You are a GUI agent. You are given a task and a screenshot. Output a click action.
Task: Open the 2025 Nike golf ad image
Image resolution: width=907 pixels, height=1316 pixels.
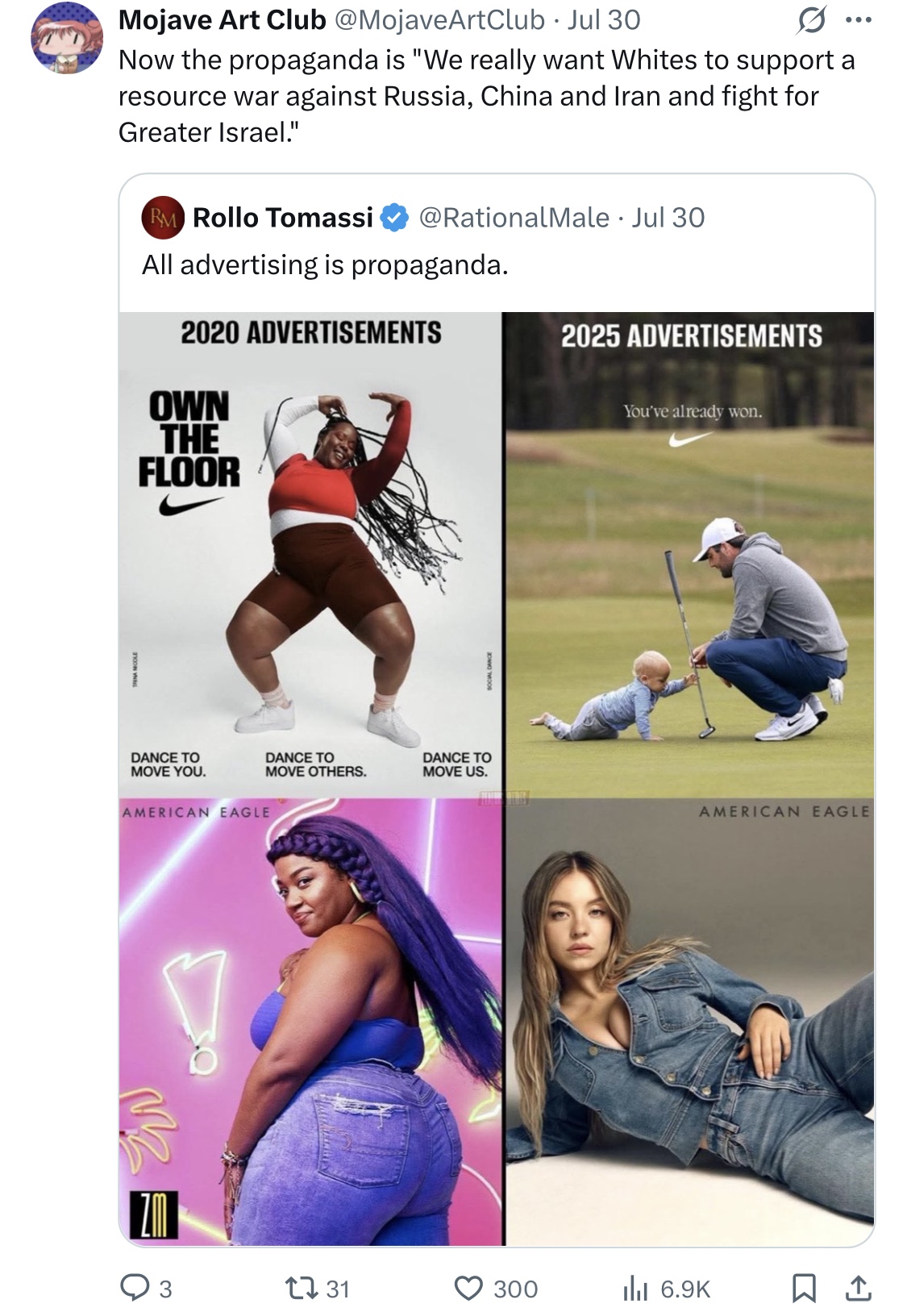pos(689,556)
